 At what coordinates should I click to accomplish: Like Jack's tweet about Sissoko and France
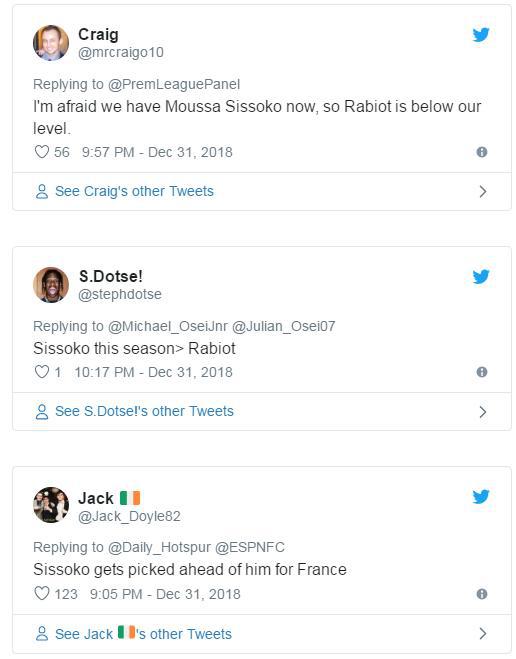pyautogui.click(x=42, y=594)
